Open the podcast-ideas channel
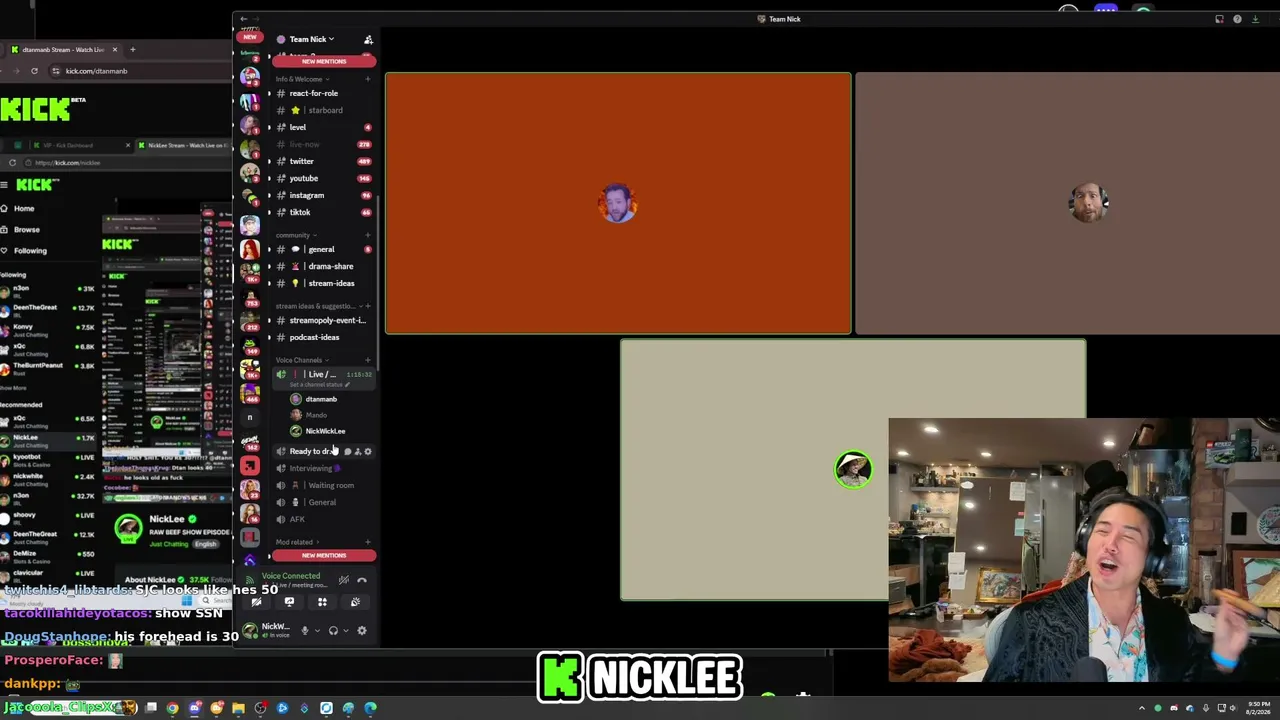 [x=322, y=337]
